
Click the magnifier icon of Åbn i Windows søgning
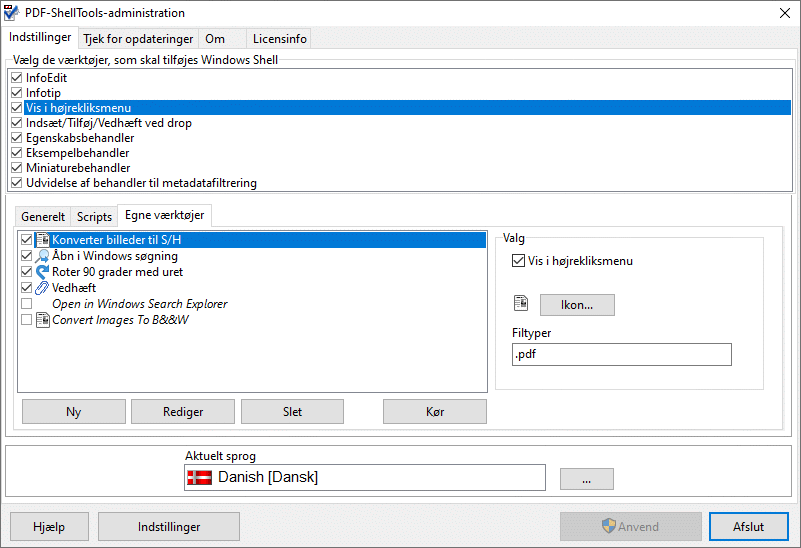[x=43, y=256]
